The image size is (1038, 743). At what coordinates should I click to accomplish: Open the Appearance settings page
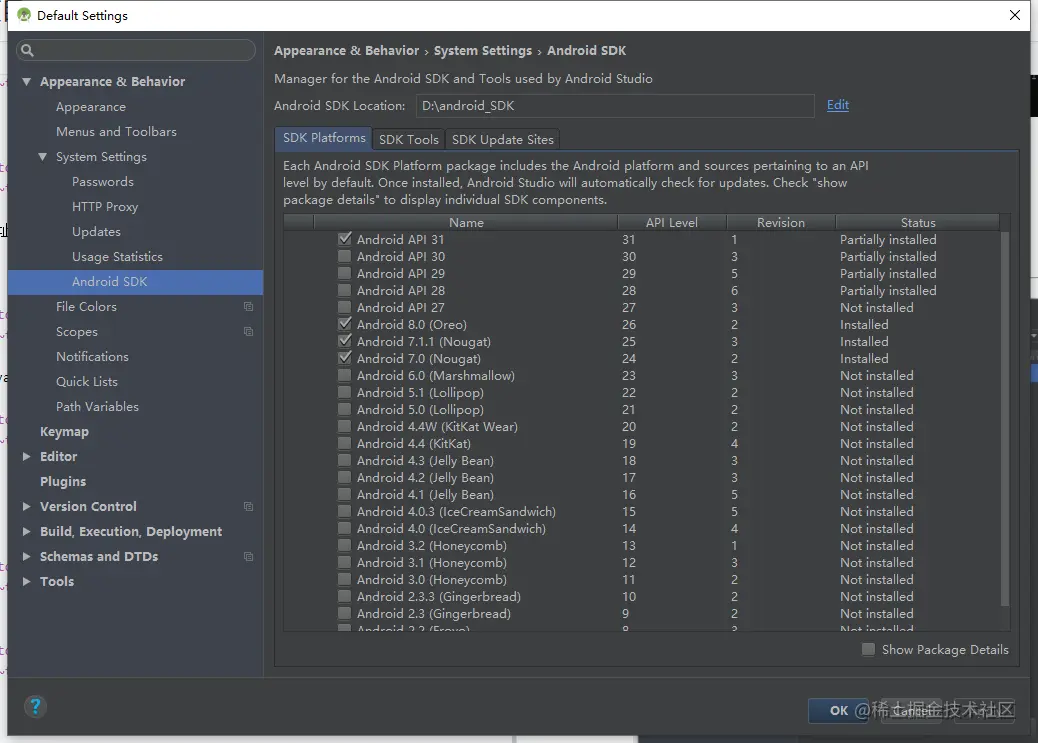coord(91,107)
